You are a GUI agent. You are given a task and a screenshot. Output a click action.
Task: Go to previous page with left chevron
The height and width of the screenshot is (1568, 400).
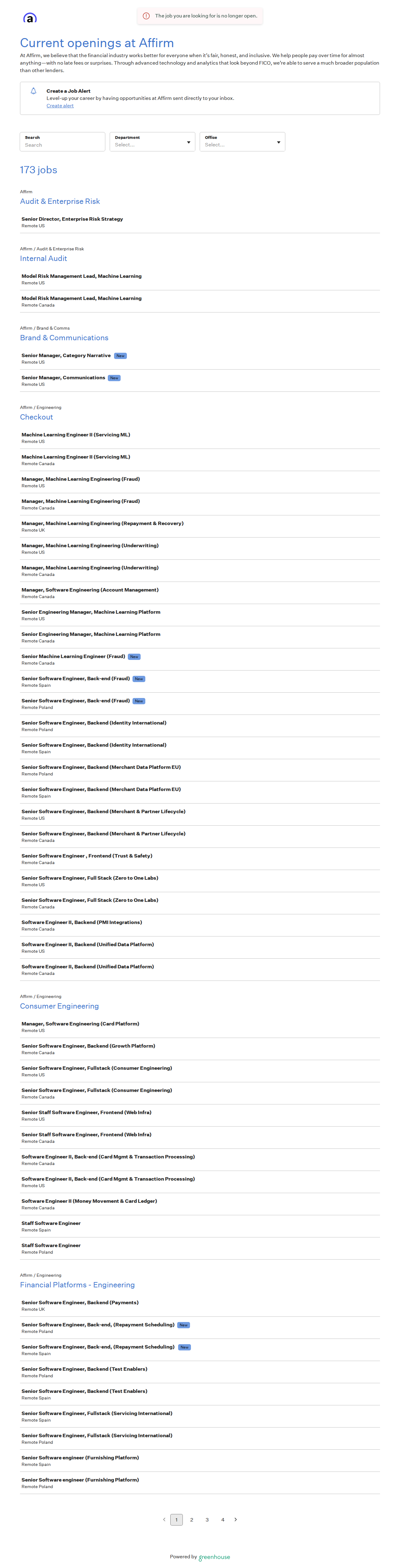[x=164, y=1519]
